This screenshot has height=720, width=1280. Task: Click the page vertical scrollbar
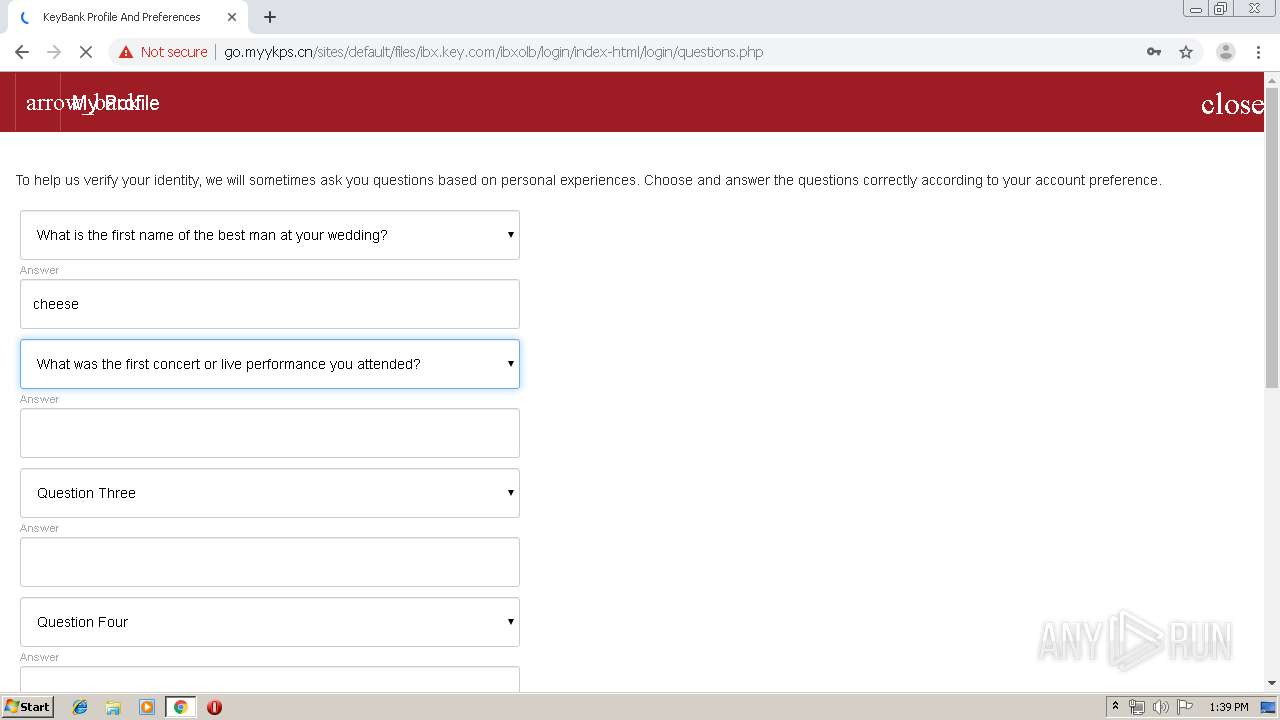[x=1272, y=237]
